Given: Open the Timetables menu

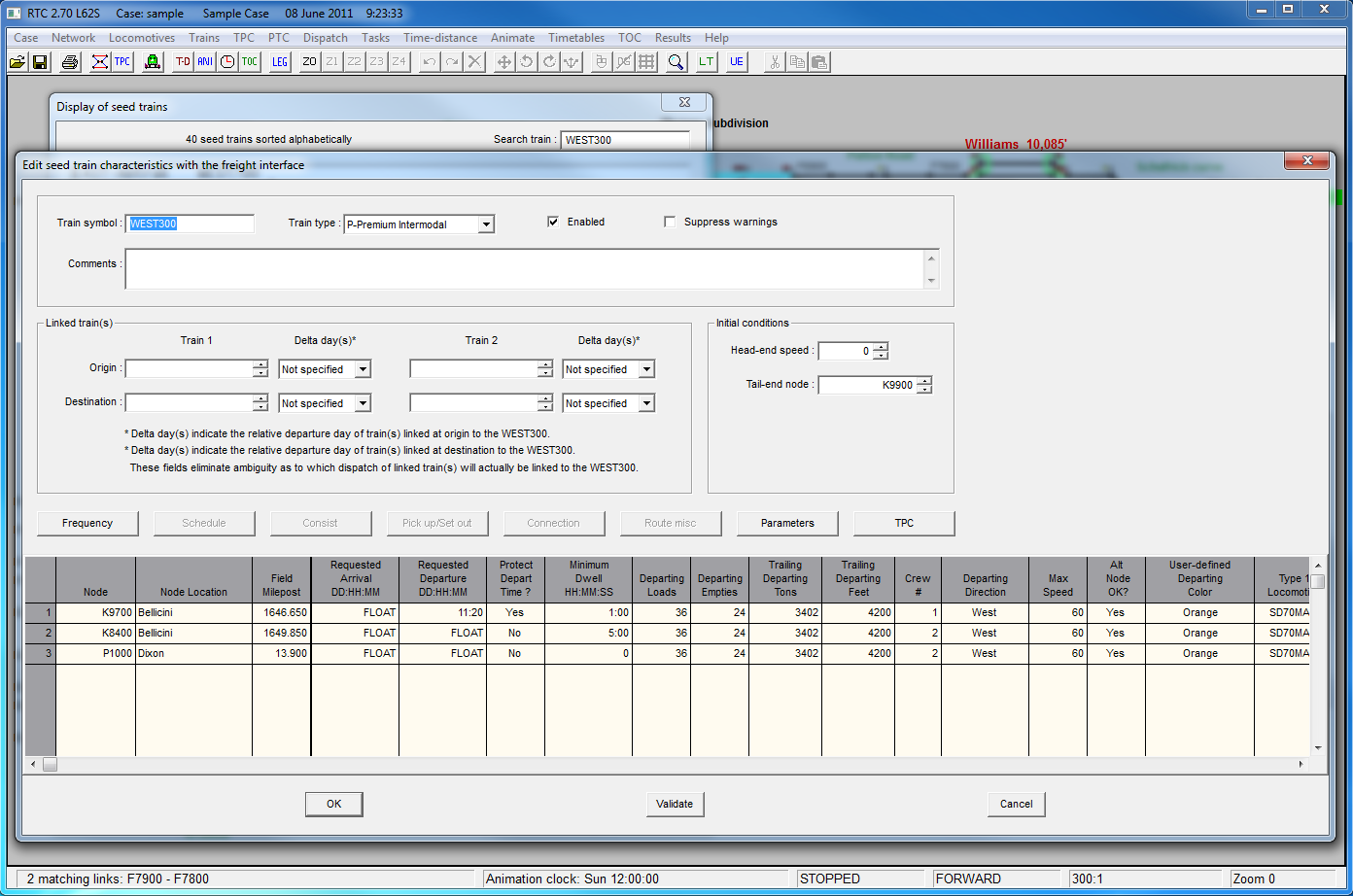Looking at the screenshot, I should tap(575, 38).
